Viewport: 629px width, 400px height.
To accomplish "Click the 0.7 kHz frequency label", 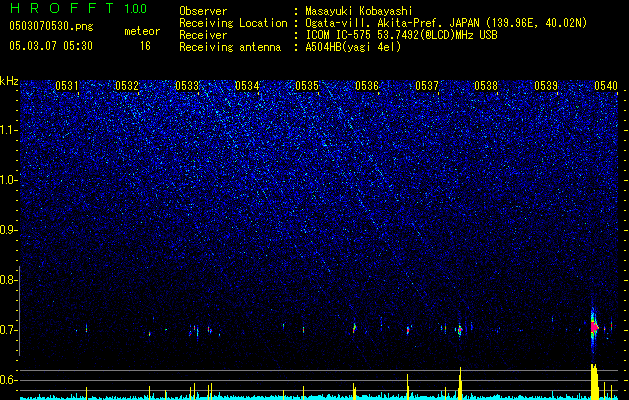I will click(8, 330).
